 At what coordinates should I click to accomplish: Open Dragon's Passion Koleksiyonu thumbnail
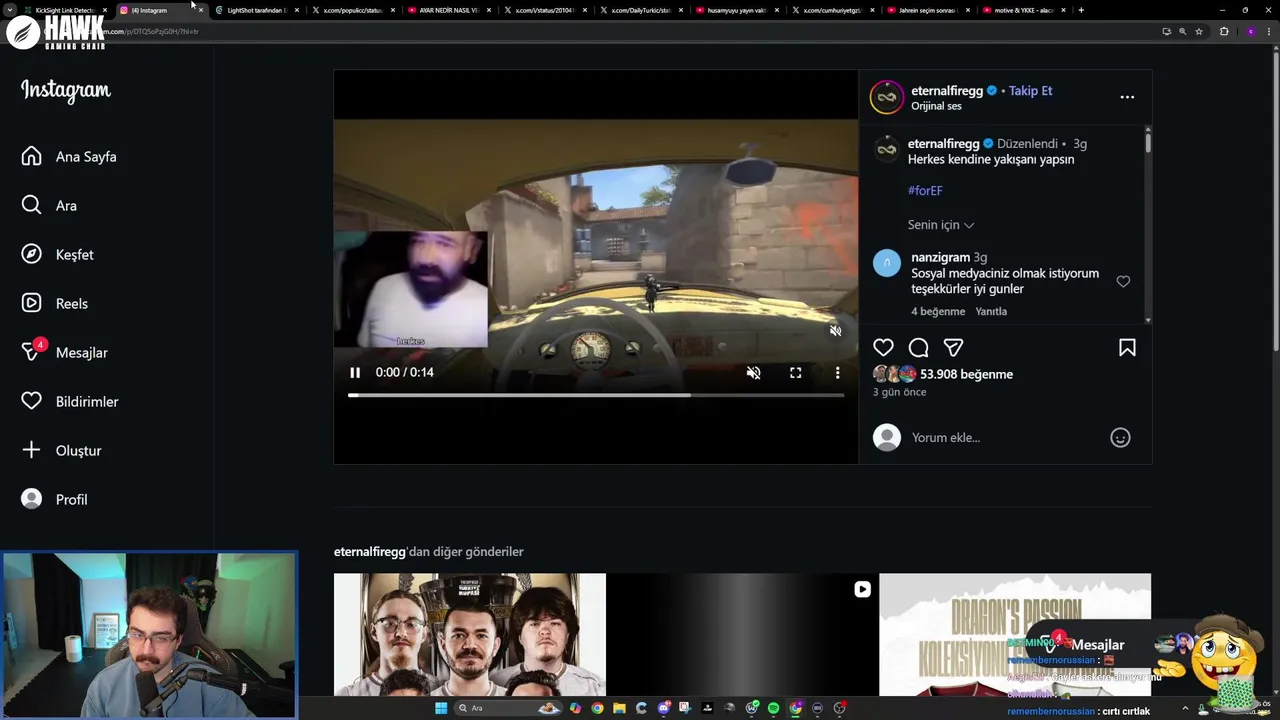click(1015, 634)
